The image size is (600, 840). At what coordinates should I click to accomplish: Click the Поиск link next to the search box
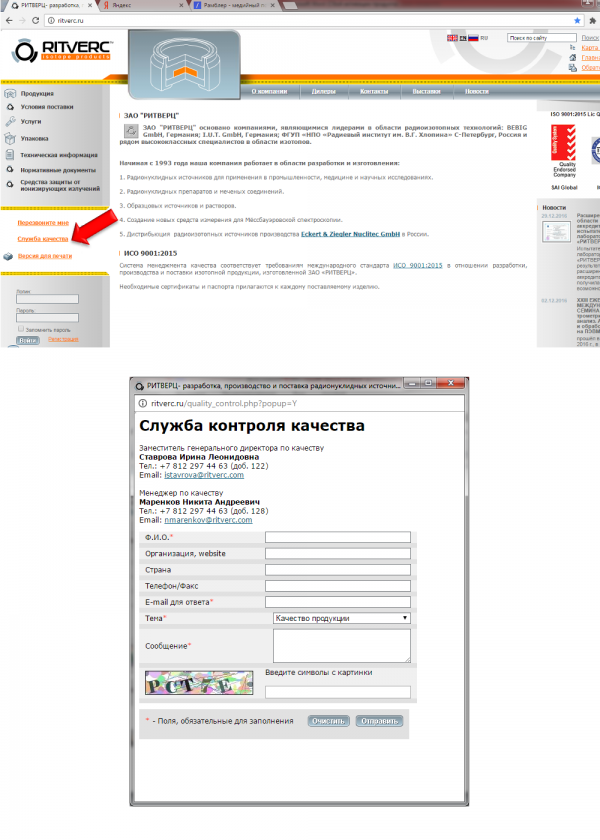tap(590, 38)
